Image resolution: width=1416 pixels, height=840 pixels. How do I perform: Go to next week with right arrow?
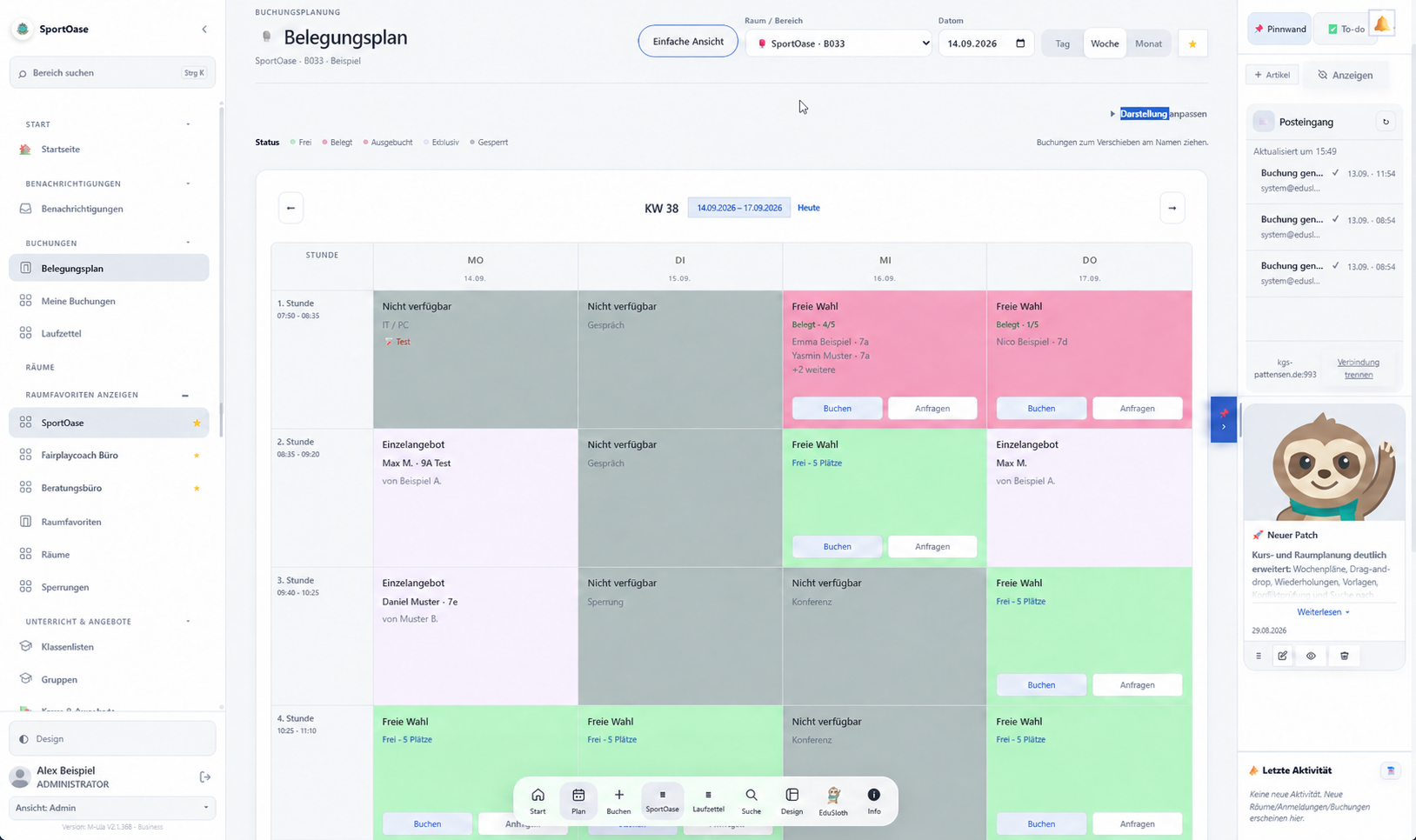coord(1172,208)
